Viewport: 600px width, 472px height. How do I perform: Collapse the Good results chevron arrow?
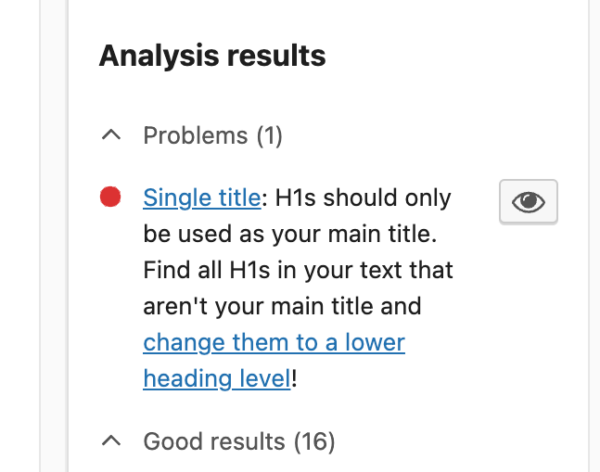click(x=113, y=440)
